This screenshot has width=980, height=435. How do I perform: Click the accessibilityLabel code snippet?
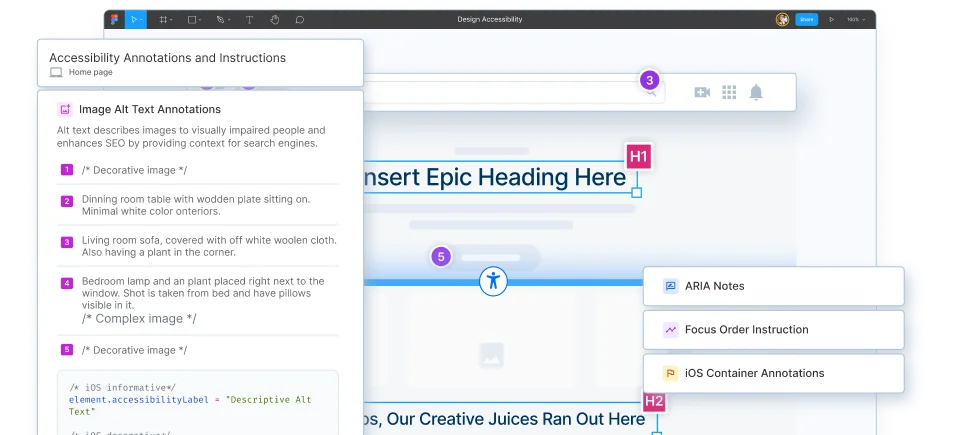tap(190, 406)
